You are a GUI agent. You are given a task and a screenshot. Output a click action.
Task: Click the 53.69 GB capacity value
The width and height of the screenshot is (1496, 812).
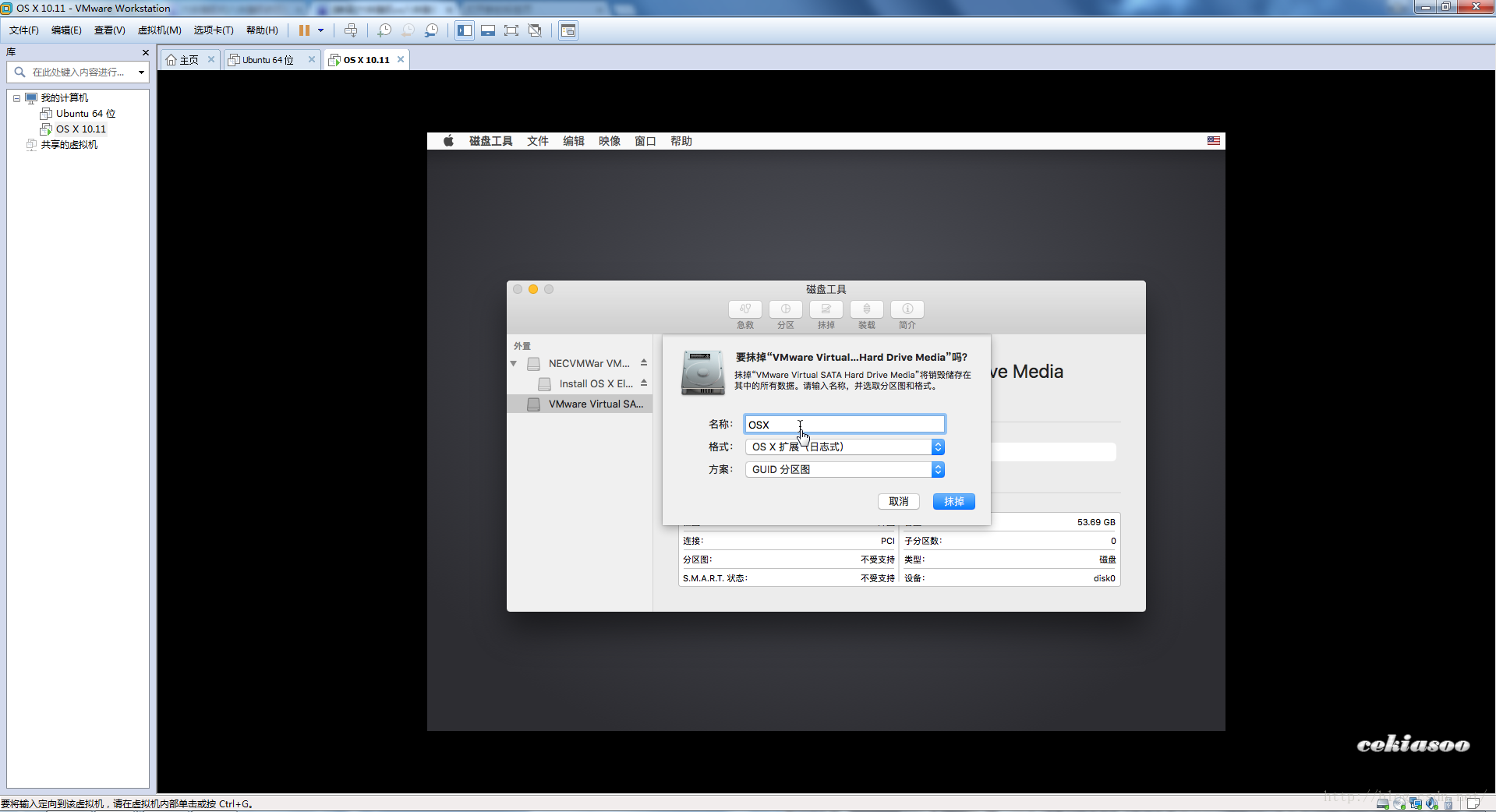pyautogui.click(x=1096, y=522)
